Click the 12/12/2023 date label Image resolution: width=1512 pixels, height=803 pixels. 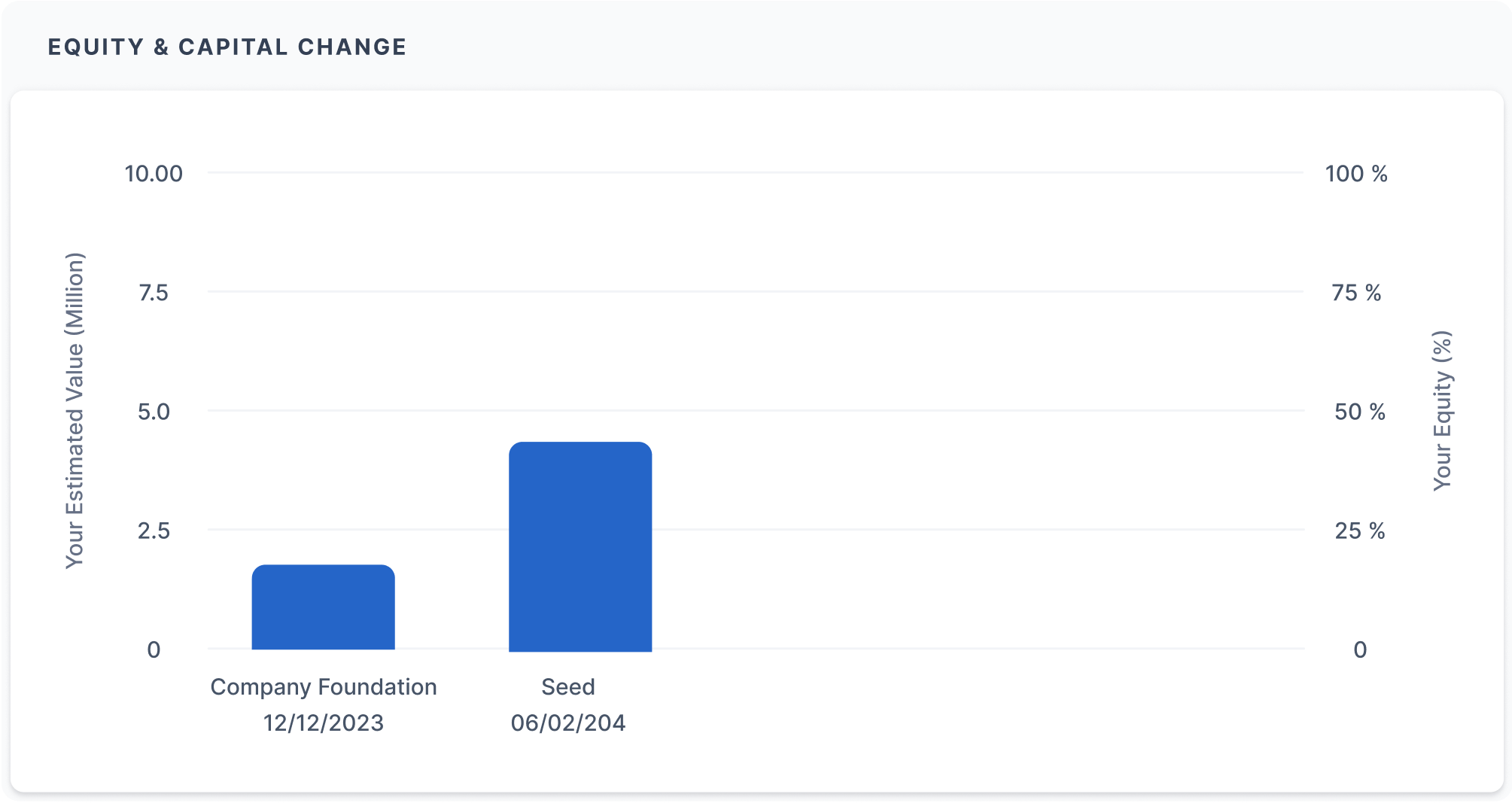point(324,722)
